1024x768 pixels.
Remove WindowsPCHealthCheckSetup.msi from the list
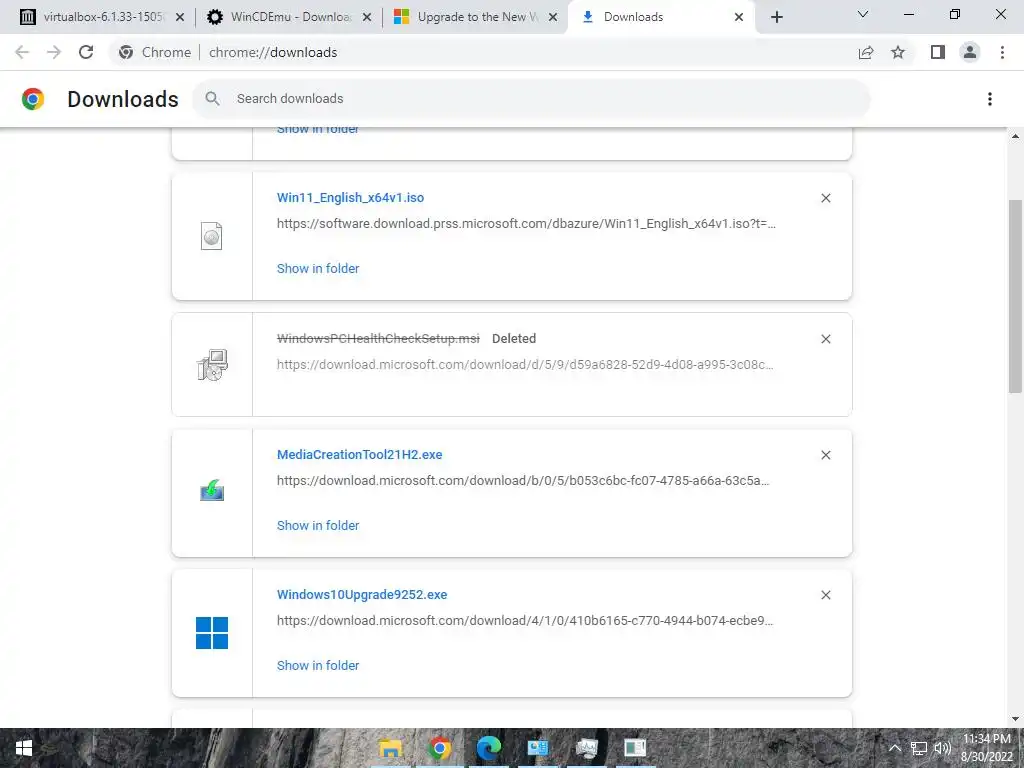[x=825, y=339]
